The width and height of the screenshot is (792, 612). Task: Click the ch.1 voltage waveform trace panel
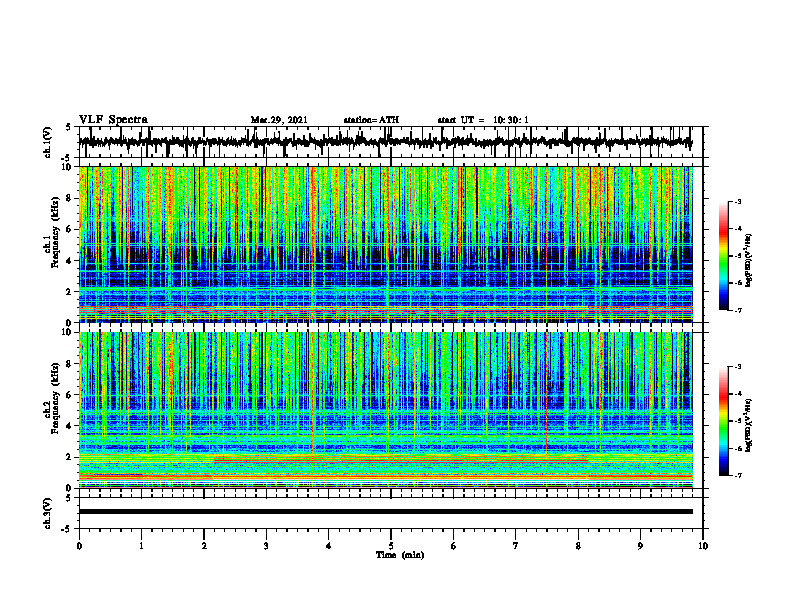390,142
